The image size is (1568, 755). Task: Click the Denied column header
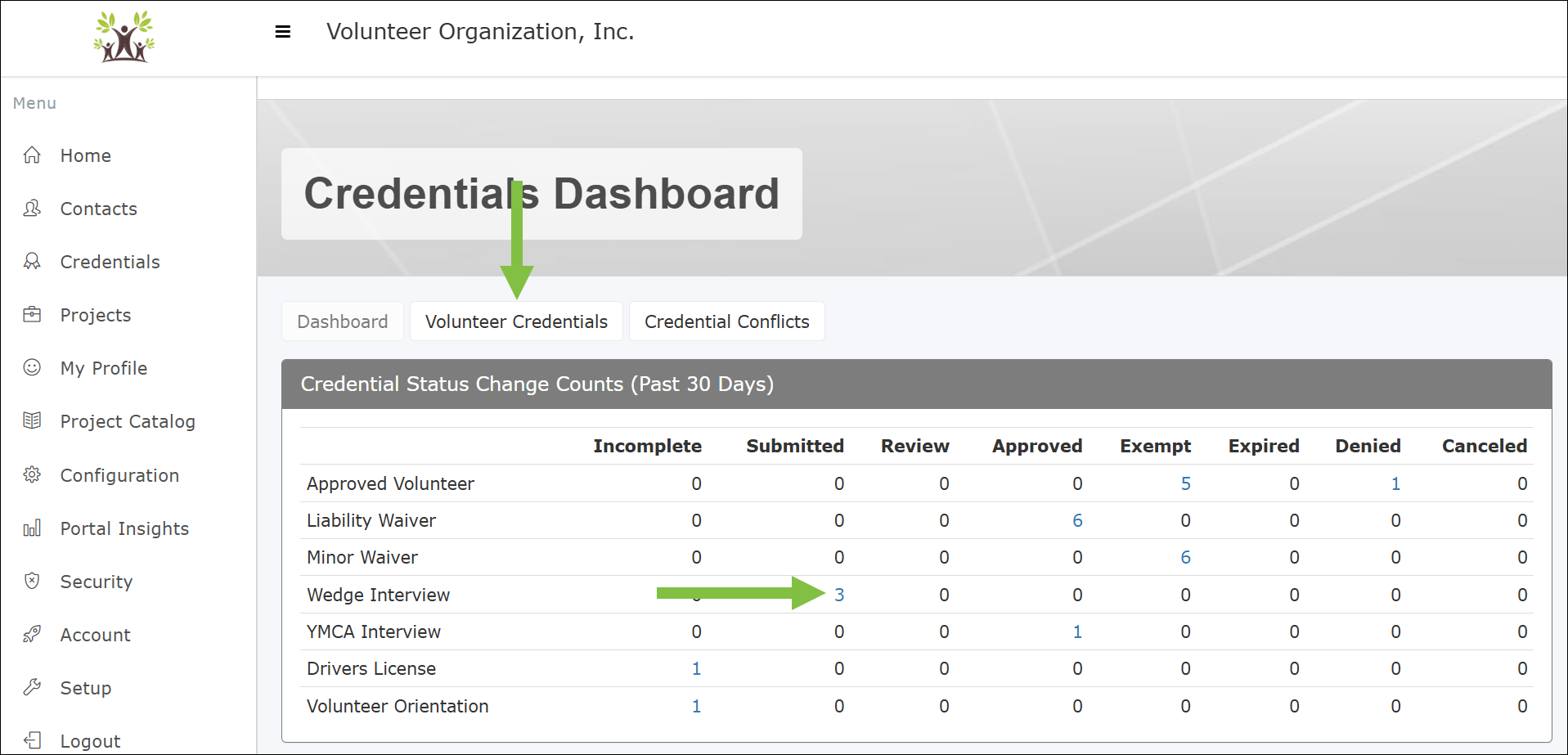pyautogui.click(x=1368, y=446)
